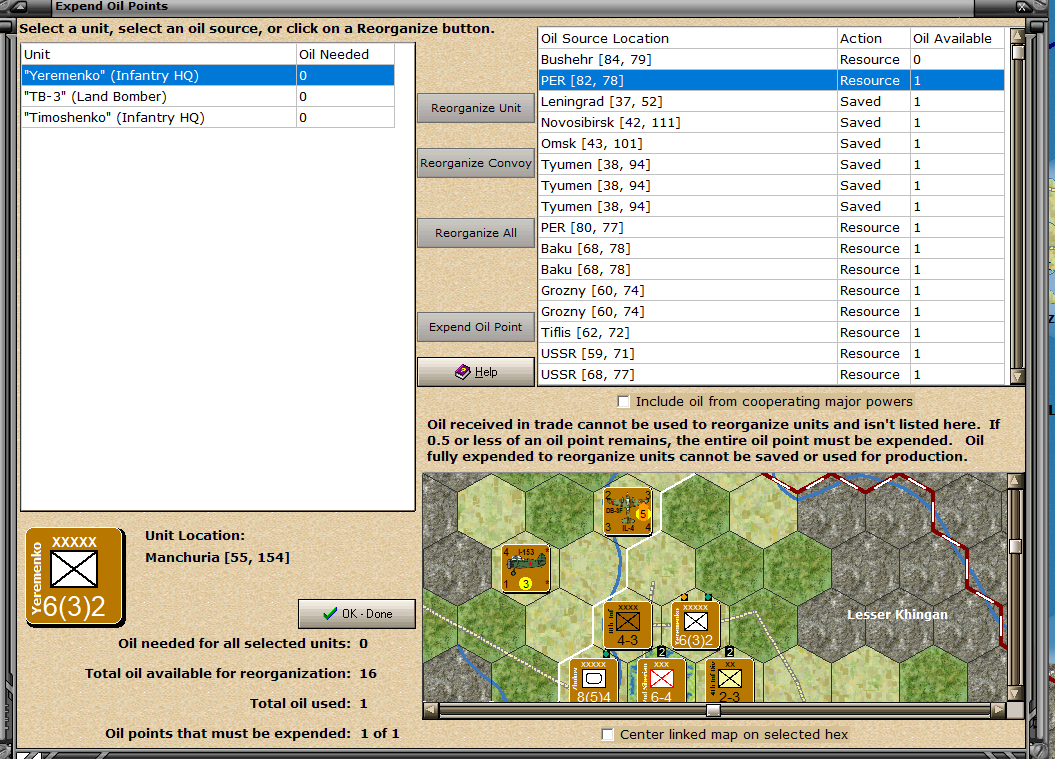Viewport: 1055px width, 759px height.
Task: Click the oil source list scrollbar thumb
Action: point(1017,52)
